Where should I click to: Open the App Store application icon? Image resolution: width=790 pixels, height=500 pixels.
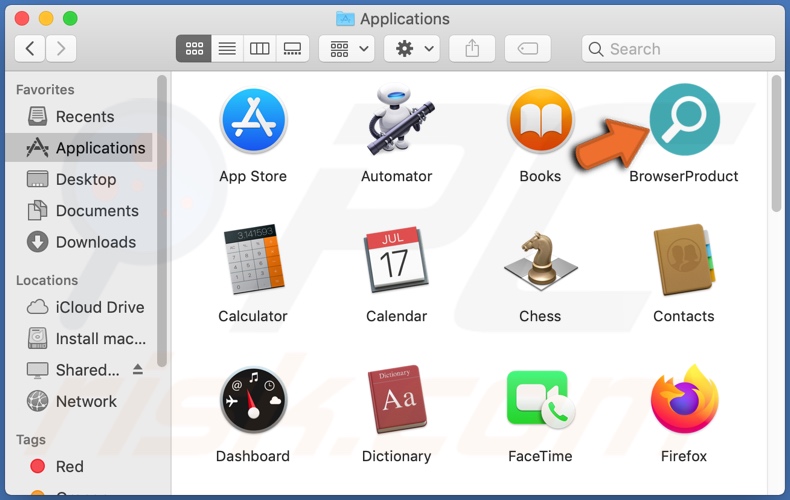click(x=253, y=120)
